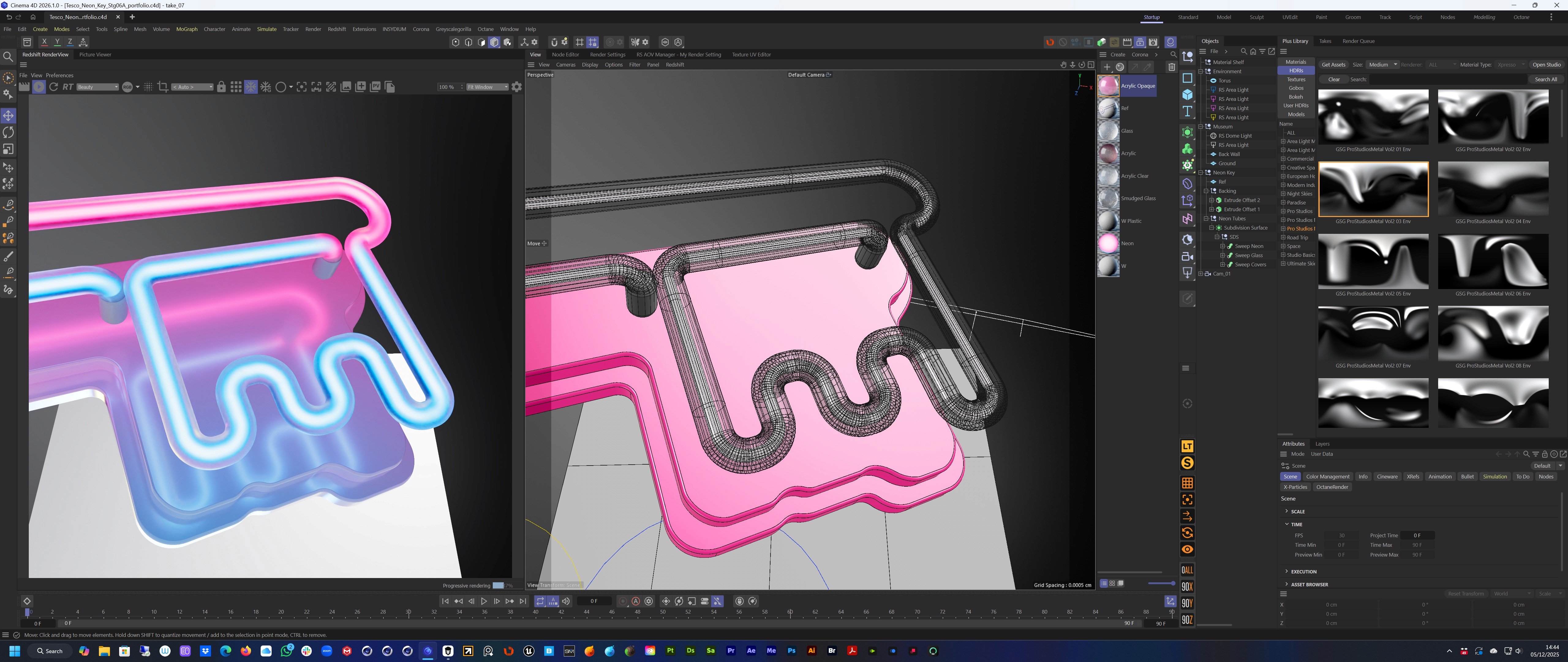Open RenderView settings gear icon

[517, 87]
